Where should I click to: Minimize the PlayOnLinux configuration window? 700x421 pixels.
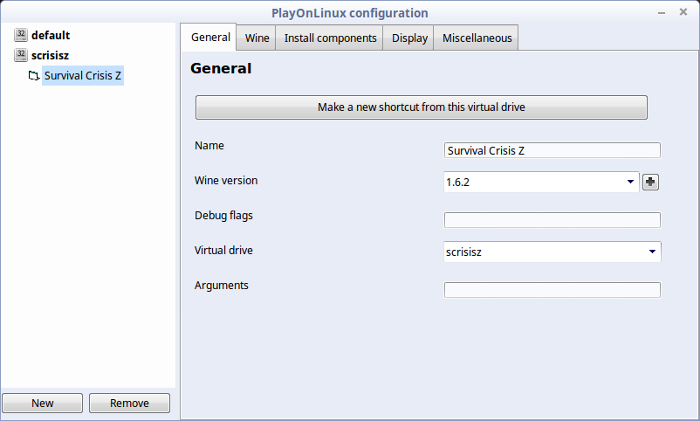662,13
